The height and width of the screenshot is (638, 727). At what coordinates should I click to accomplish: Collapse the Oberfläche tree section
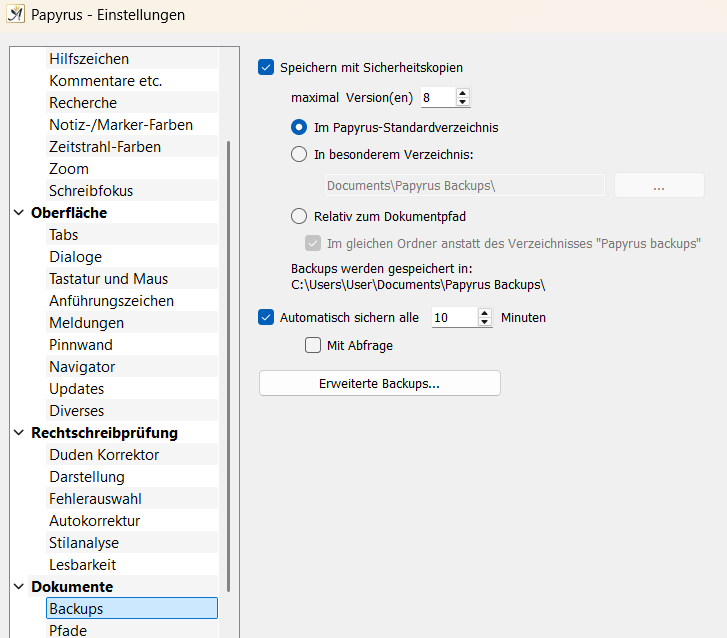click(x=19, y=213)
